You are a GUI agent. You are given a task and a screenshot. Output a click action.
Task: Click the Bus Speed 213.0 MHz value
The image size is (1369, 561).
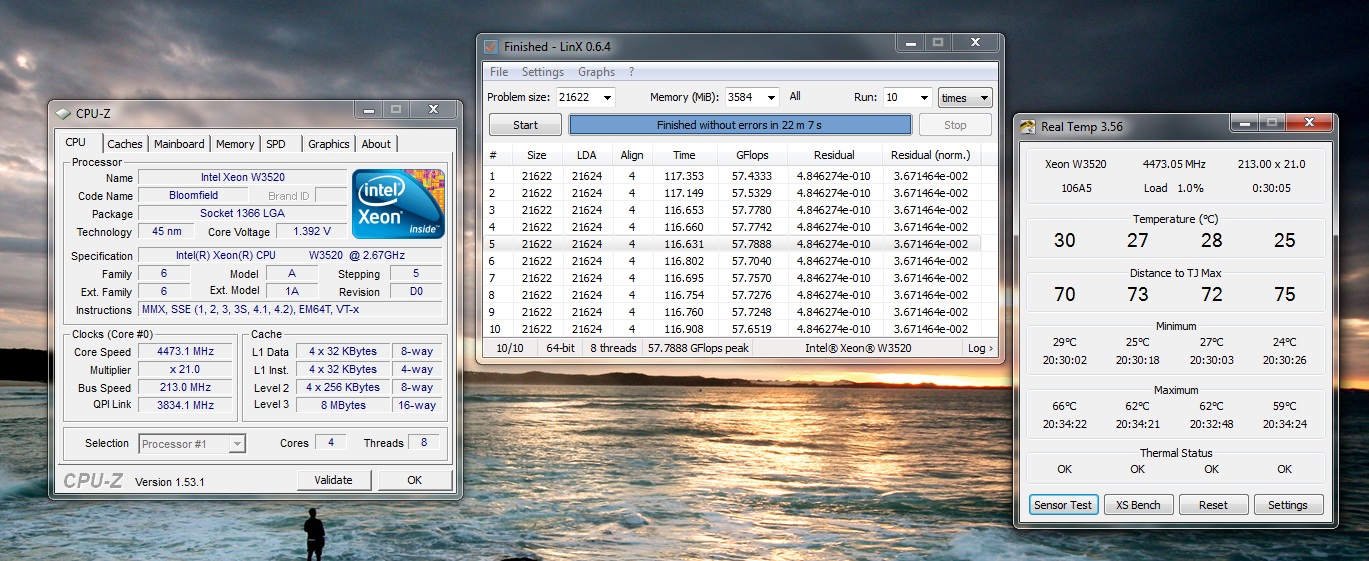[x=186, y=388]
